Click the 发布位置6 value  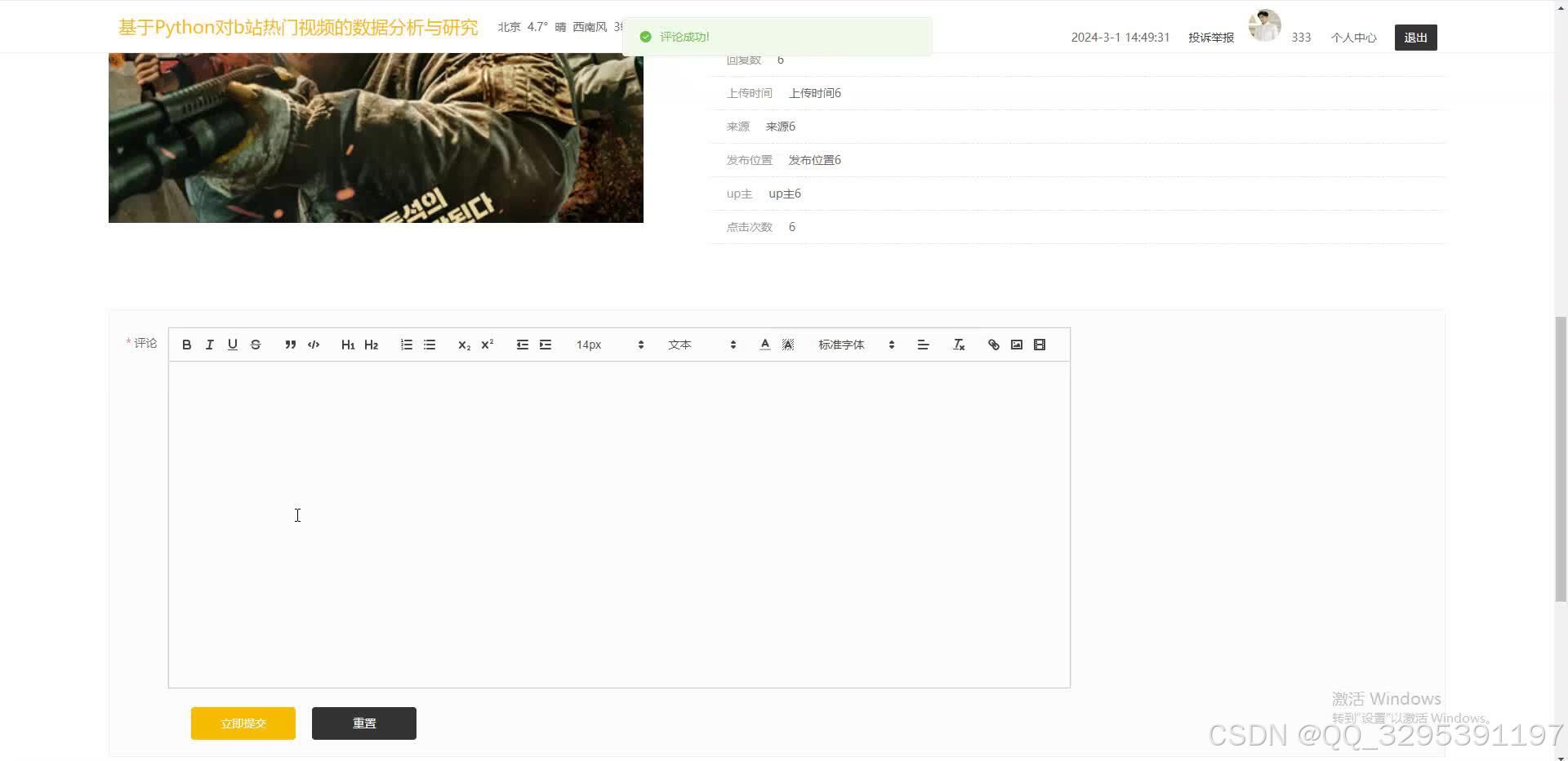[x=815, y=160]
